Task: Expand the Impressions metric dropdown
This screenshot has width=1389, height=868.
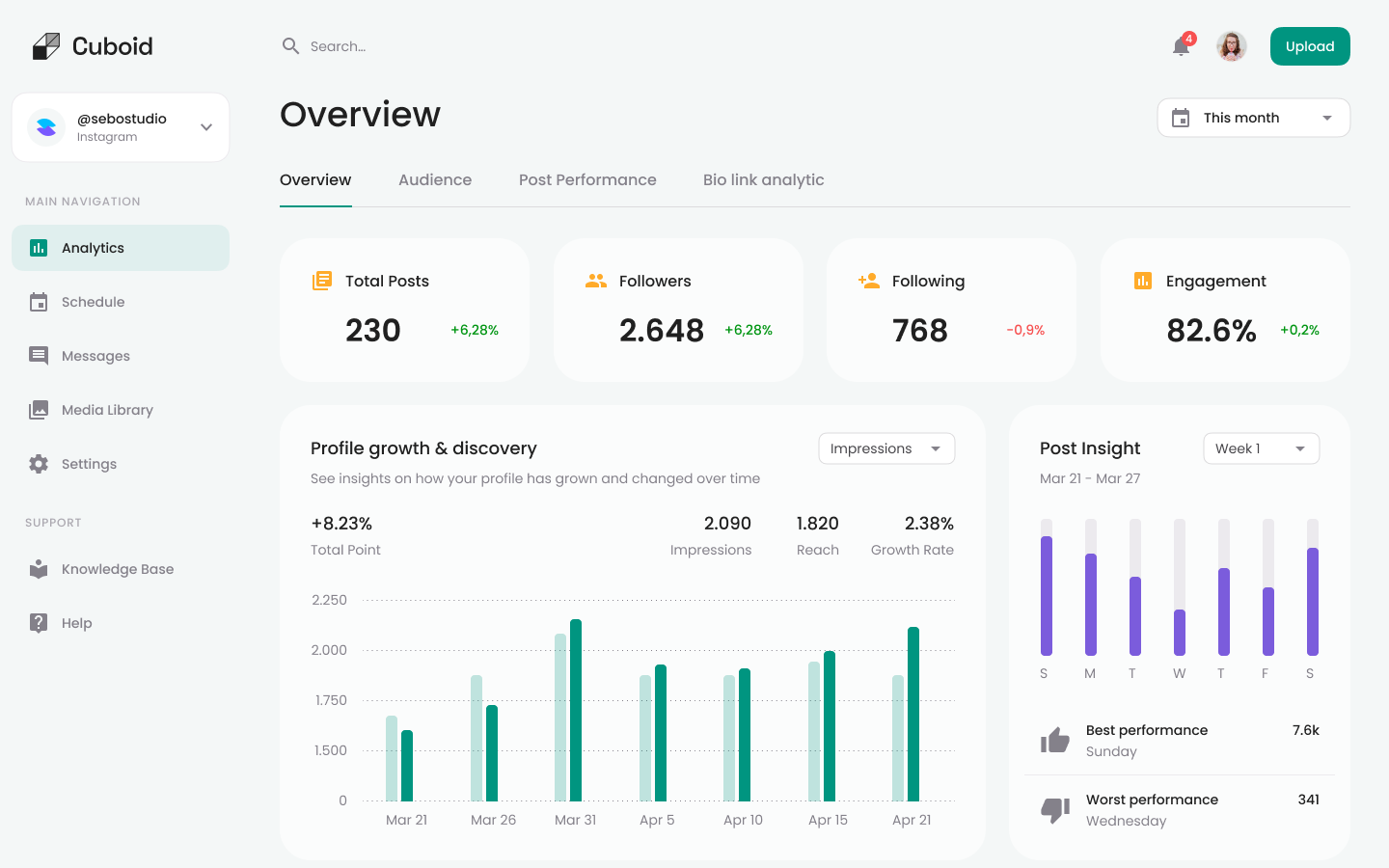Action: coord(885,448)
